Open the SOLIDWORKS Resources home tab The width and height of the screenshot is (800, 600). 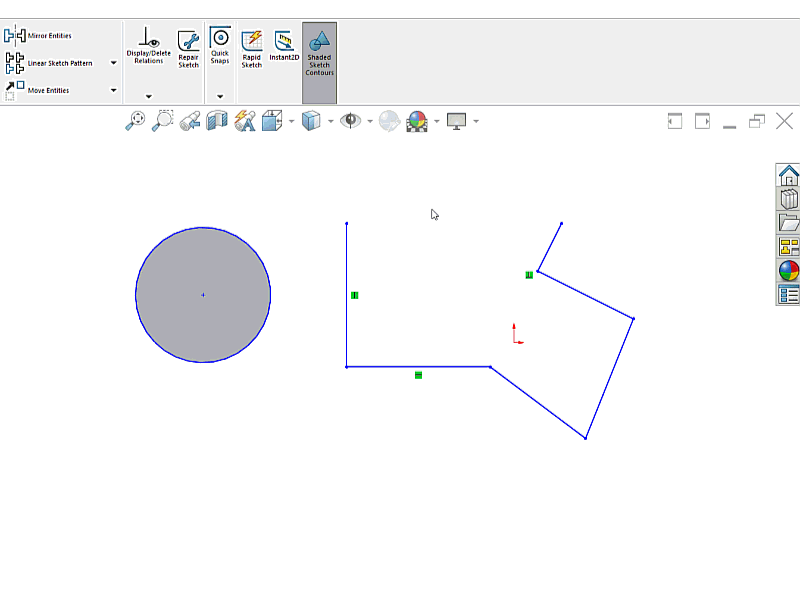tap(788, 175)
